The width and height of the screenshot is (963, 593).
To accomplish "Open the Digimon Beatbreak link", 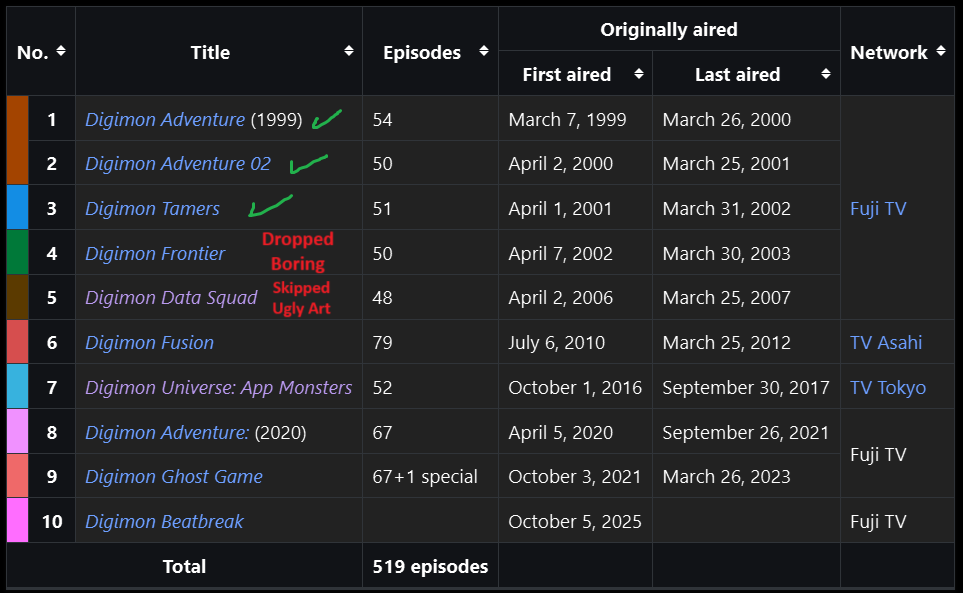I will pos(165,521).
